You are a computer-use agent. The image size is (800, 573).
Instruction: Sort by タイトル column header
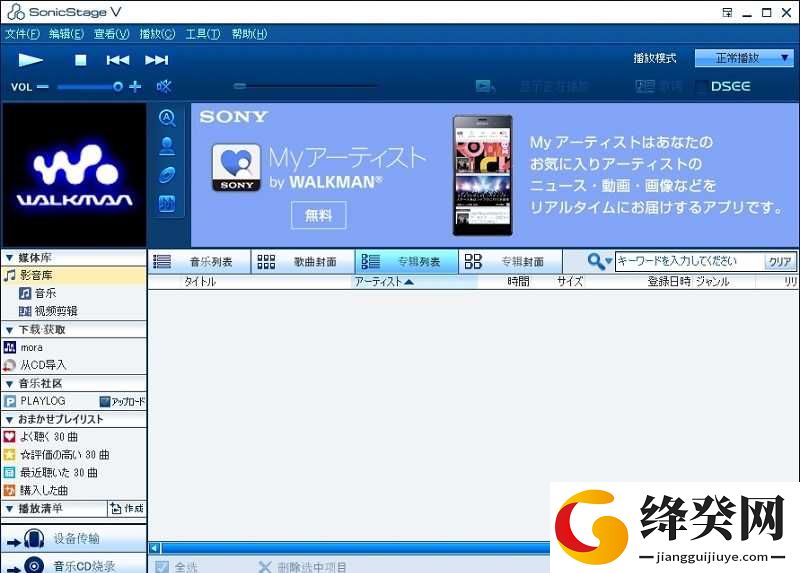coord(200,282)
